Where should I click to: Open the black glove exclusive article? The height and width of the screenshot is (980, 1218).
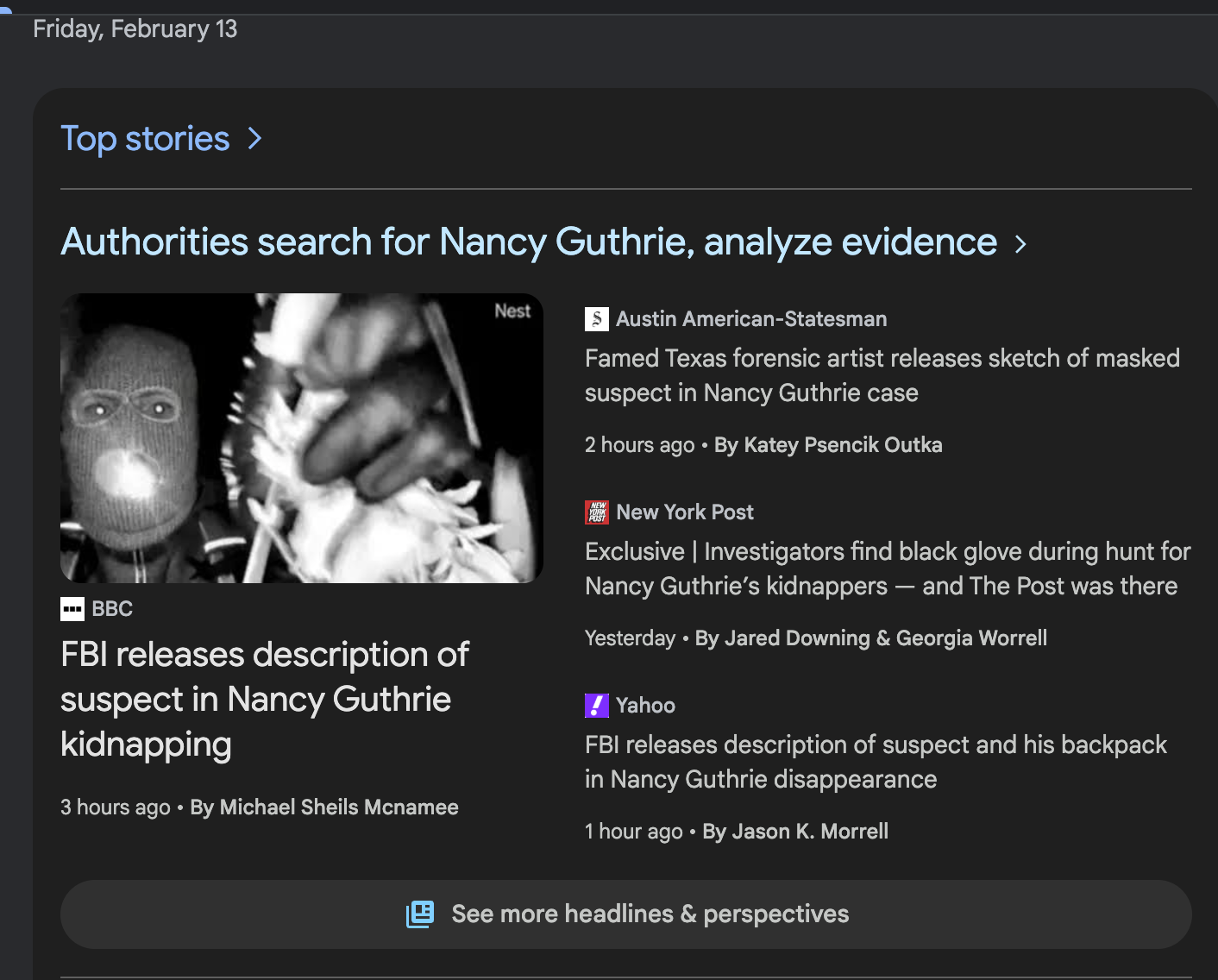tap(887, 569)
